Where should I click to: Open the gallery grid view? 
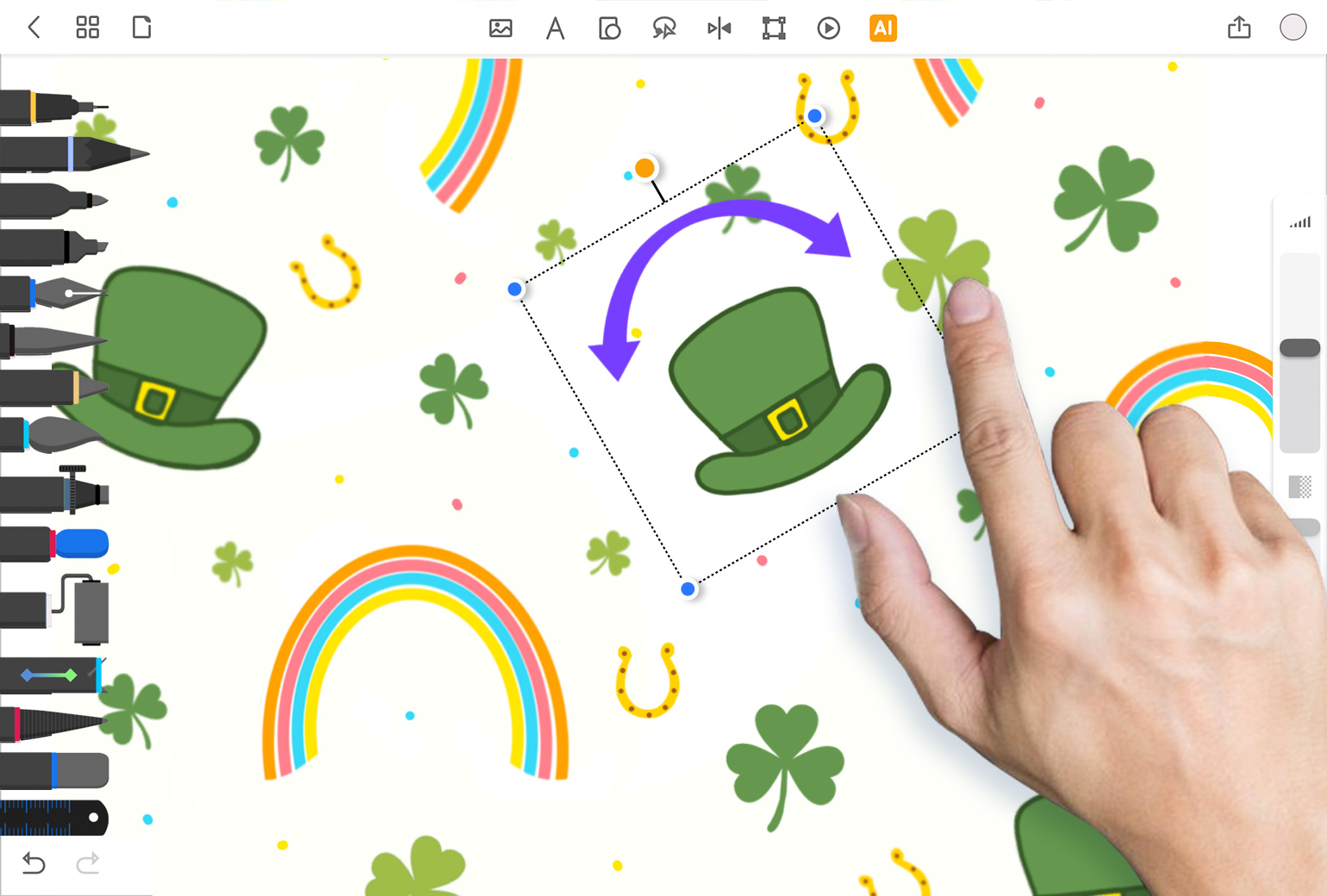coord(88,28)
